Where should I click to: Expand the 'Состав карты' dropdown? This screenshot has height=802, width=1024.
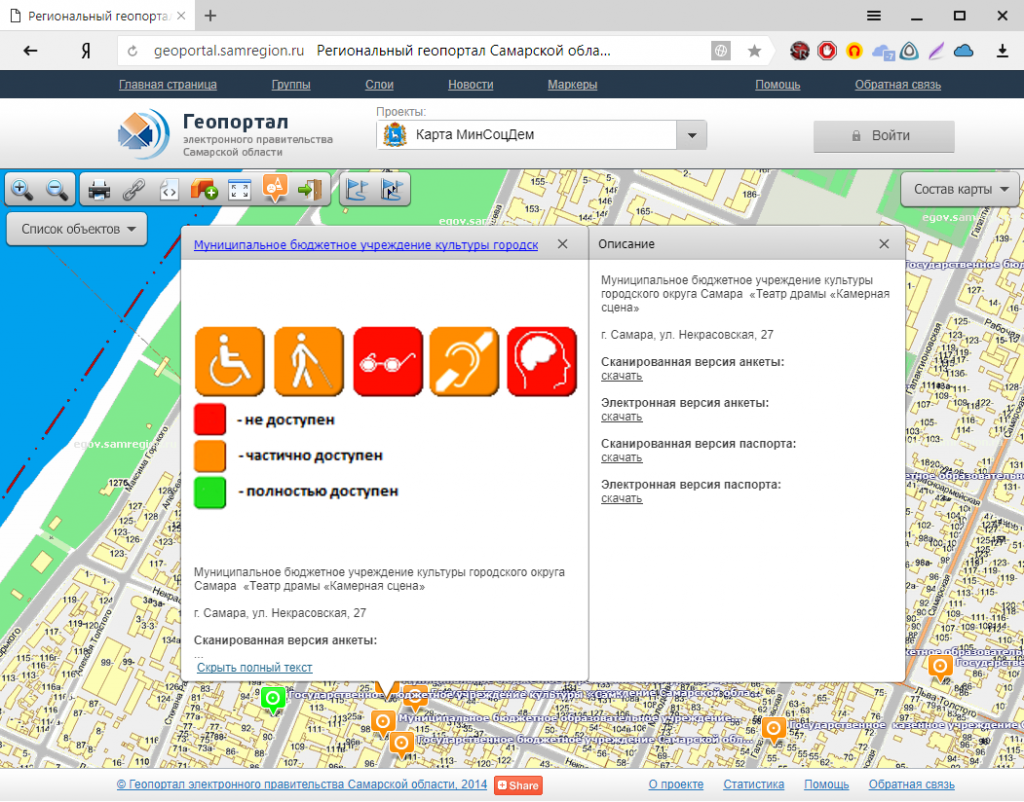(x=959, y=189)
